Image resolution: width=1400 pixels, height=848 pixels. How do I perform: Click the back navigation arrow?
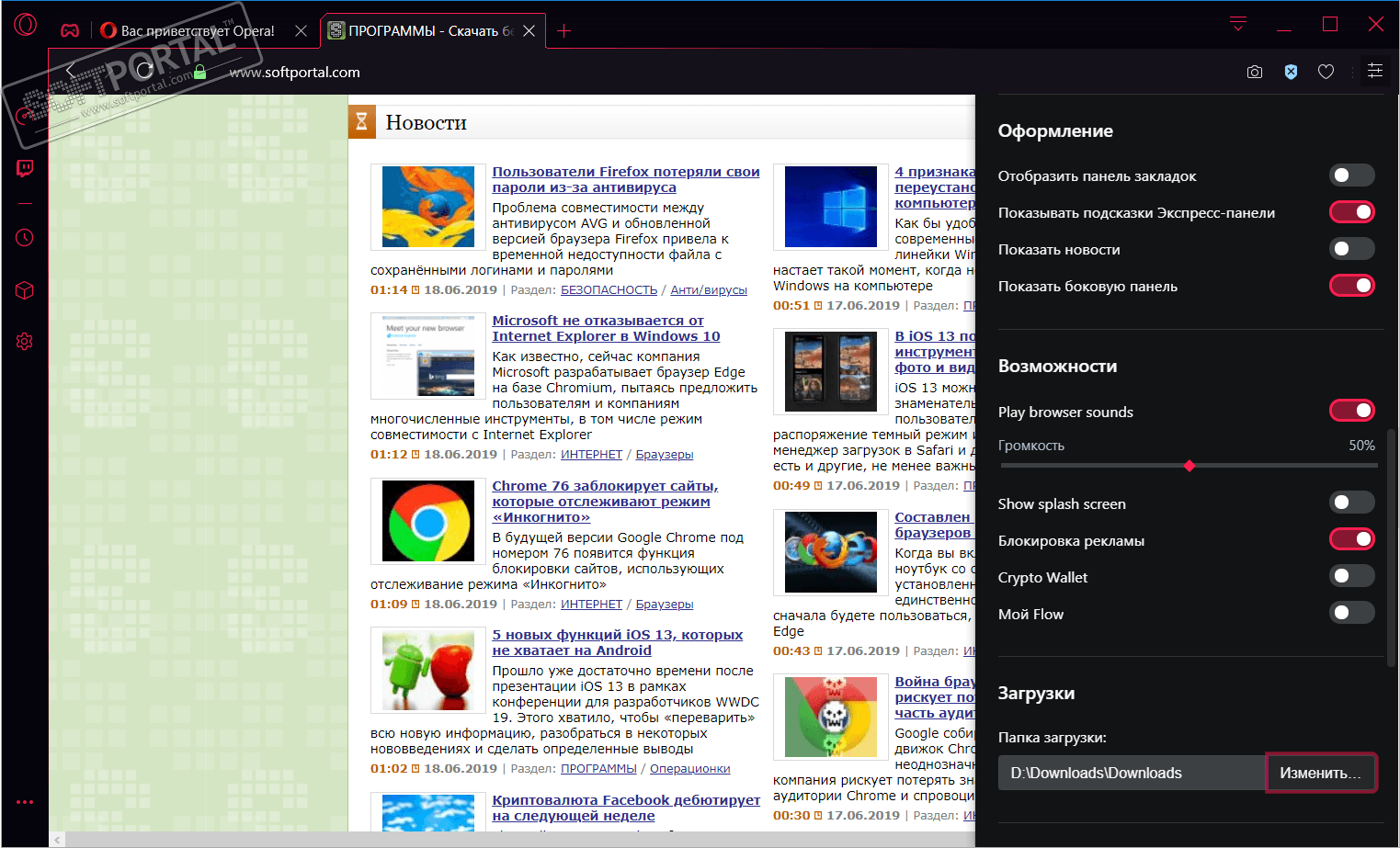71,71
